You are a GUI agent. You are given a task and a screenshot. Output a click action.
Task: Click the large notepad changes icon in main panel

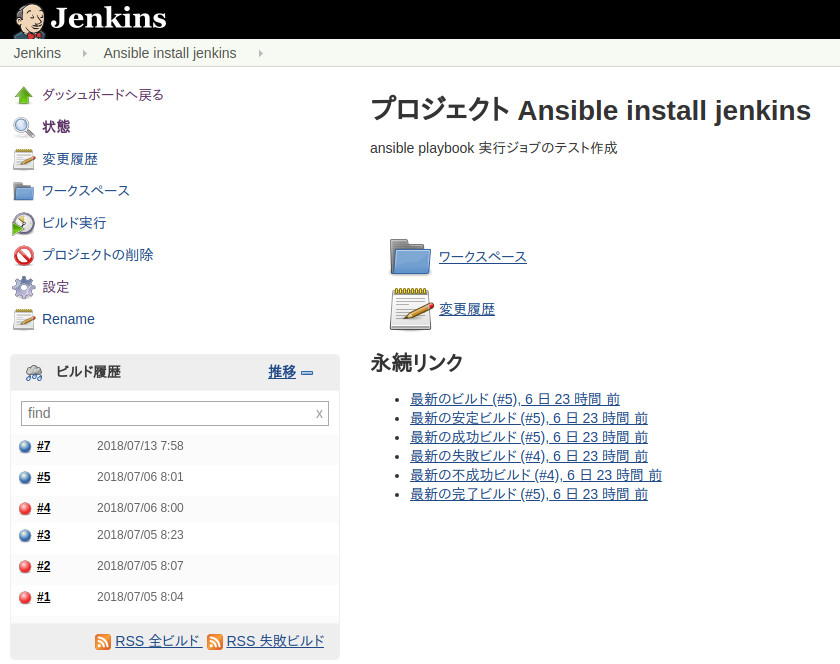point(411,309)
